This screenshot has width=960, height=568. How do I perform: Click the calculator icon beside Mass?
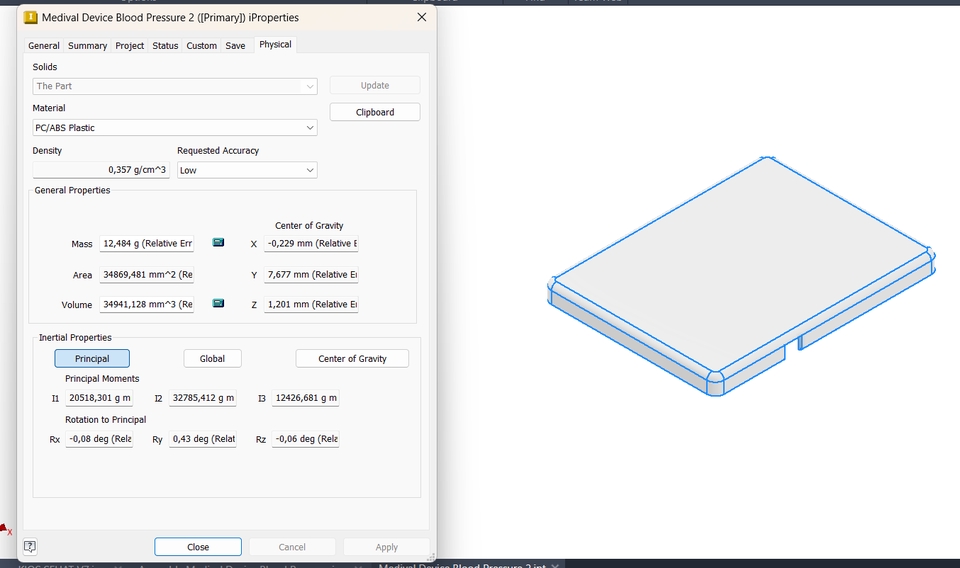(218, 242)
